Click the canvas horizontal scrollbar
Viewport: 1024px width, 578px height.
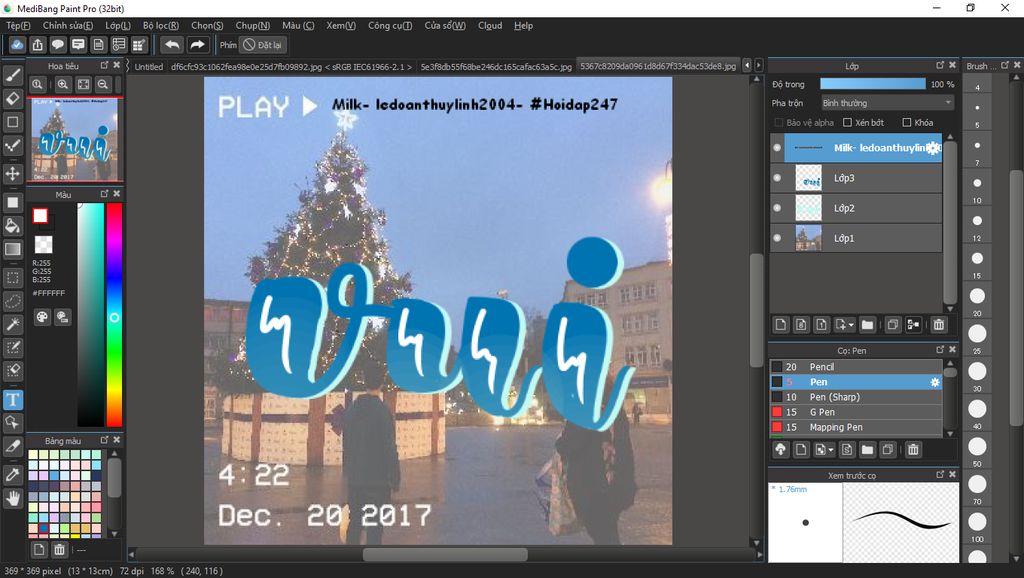tap(445, 554)
